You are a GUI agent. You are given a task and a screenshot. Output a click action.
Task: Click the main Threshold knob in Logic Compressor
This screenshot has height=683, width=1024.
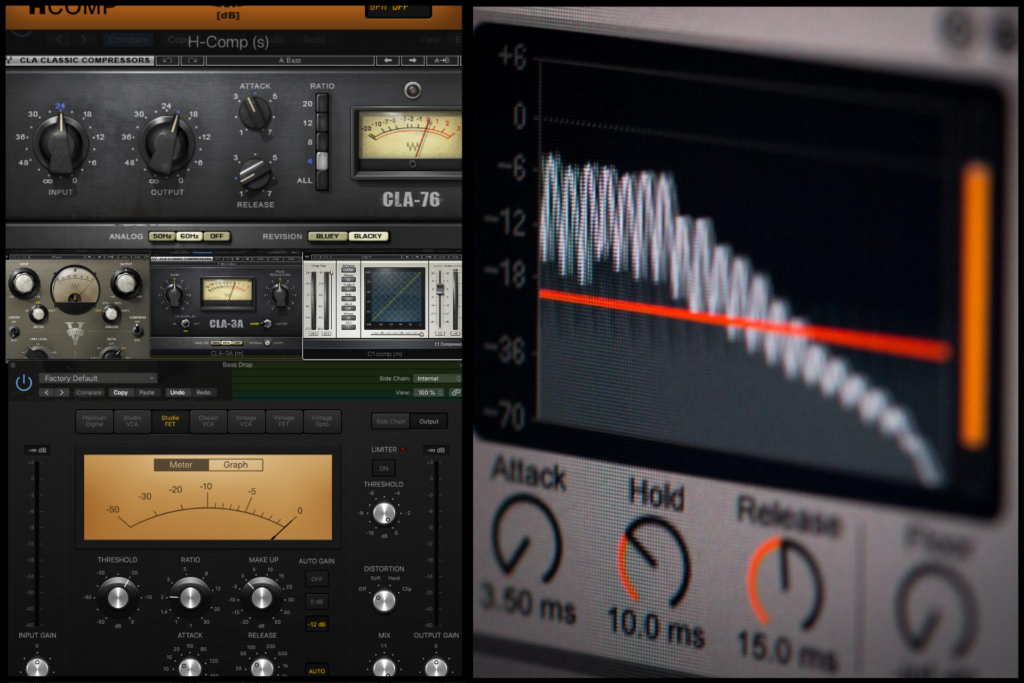click(x=118, y=597)
